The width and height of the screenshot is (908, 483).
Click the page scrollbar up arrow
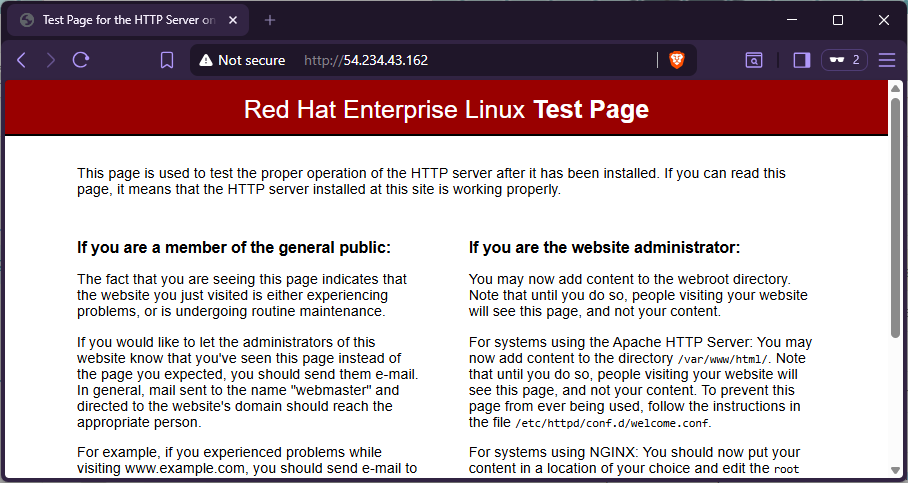click(895, 88)
